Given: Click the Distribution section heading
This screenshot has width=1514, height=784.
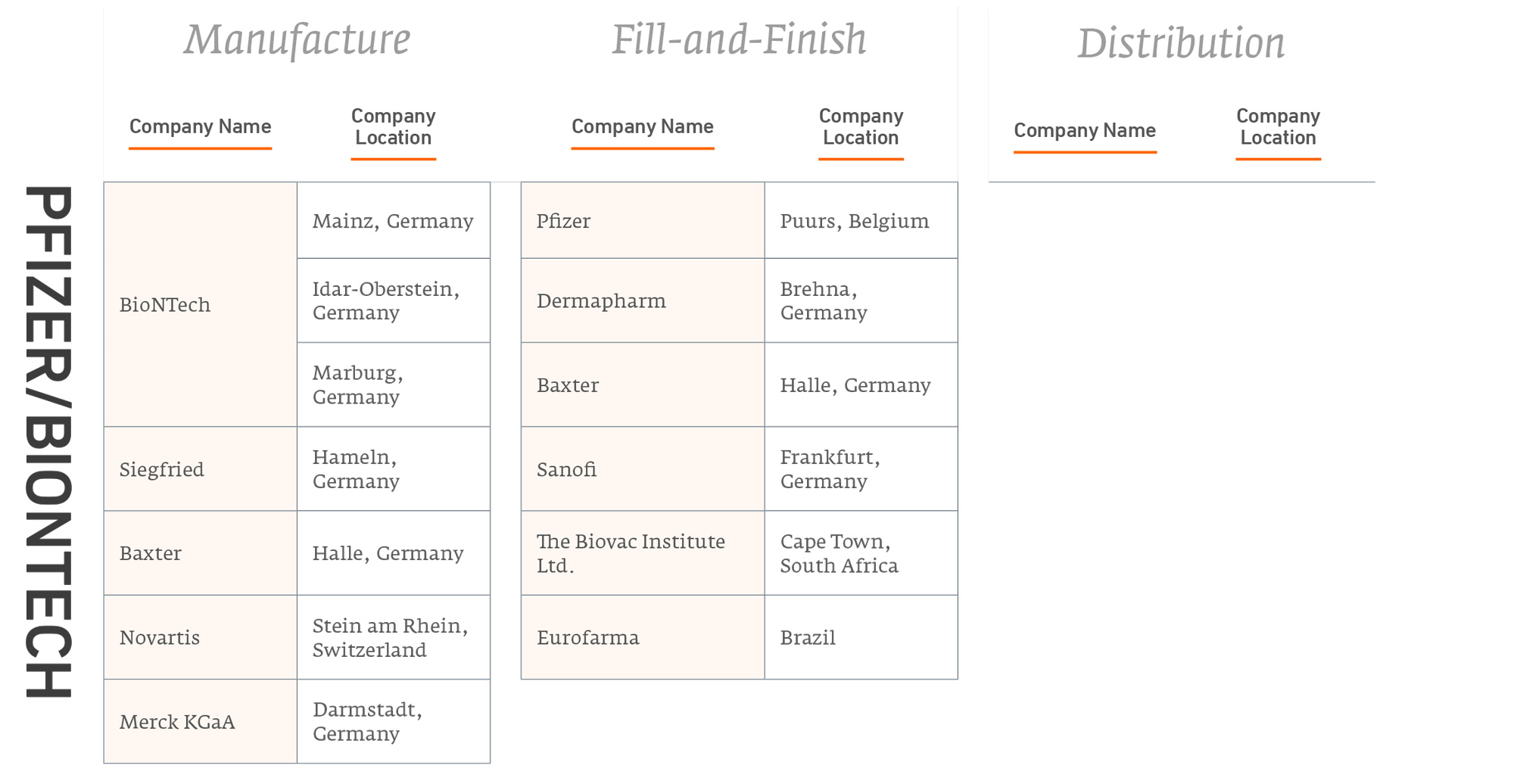Looking at the screenshot, I should 1181,43.
